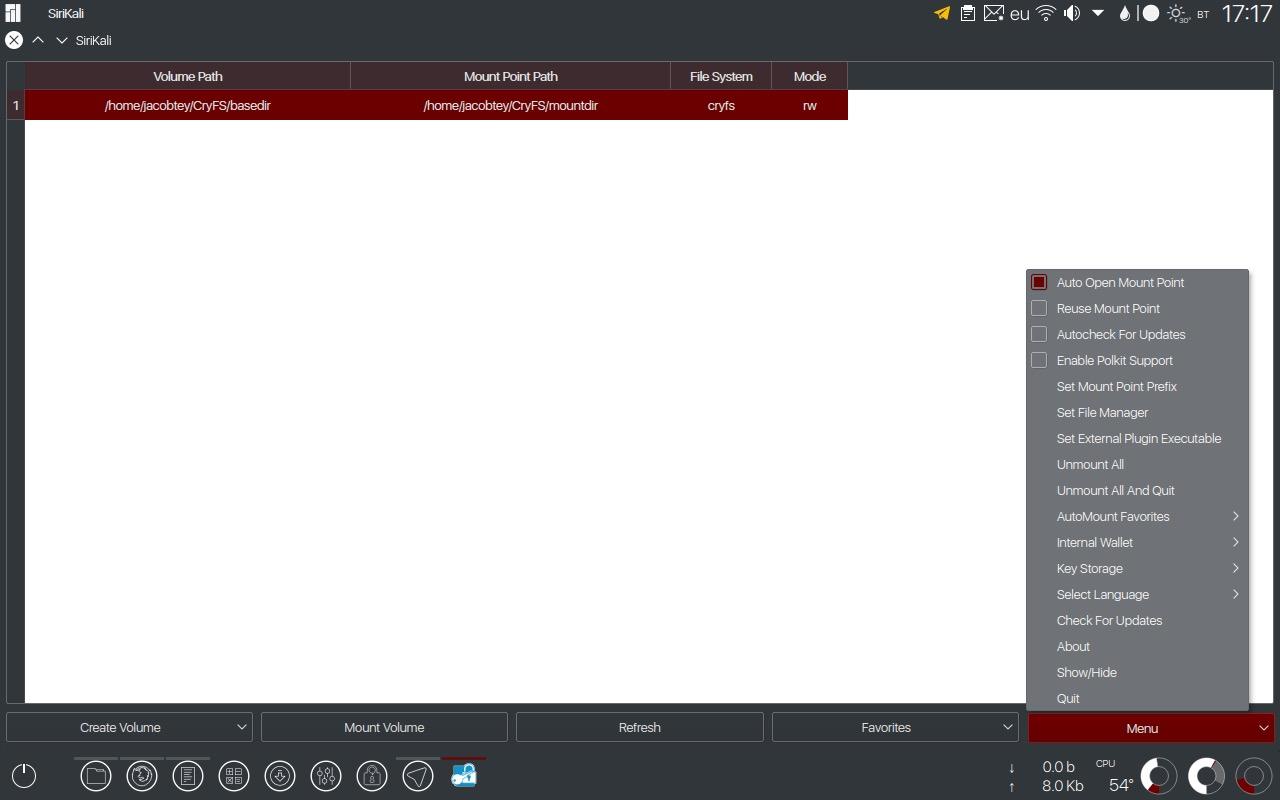Screen dimensions: 1280x800
Task: Disable Auto Open Mount Point checkbox
Action: point(1039,283)
